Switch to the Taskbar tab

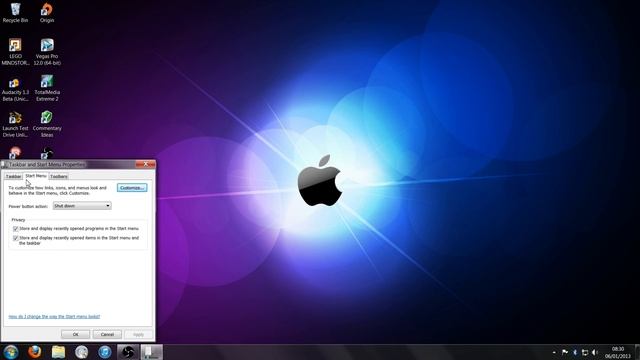pos(13,176)
